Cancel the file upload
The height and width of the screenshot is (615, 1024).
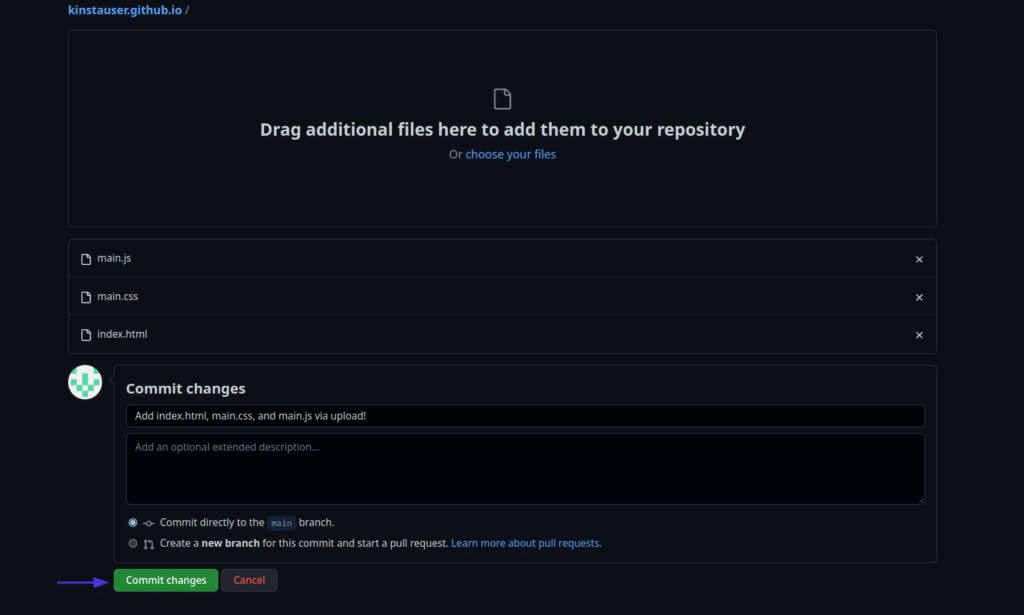pos(249,580)
